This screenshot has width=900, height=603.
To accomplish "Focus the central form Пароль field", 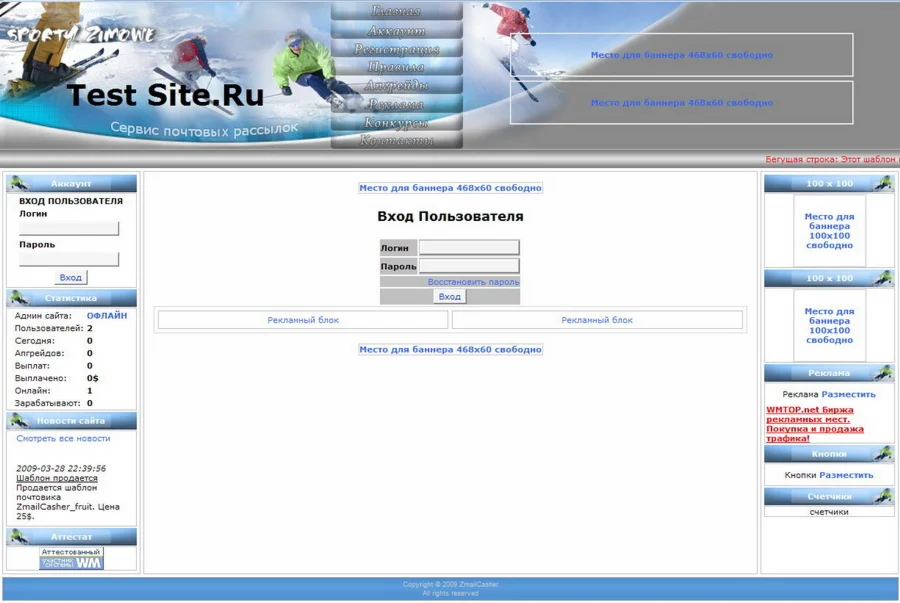I will [469, 266].
